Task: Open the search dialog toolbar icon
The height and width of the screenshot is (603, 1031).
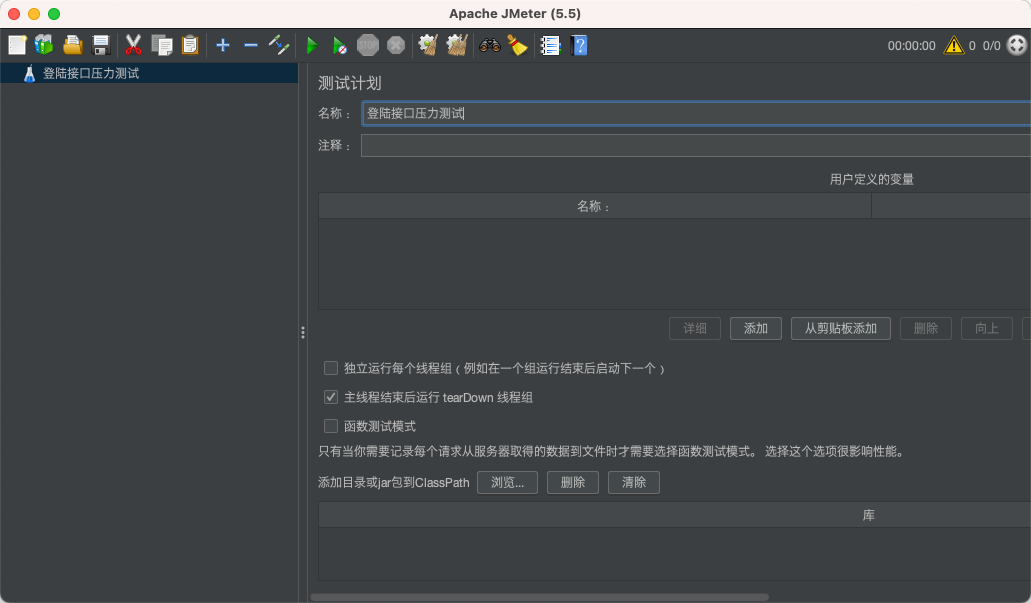Action: [x=489, y=44]
